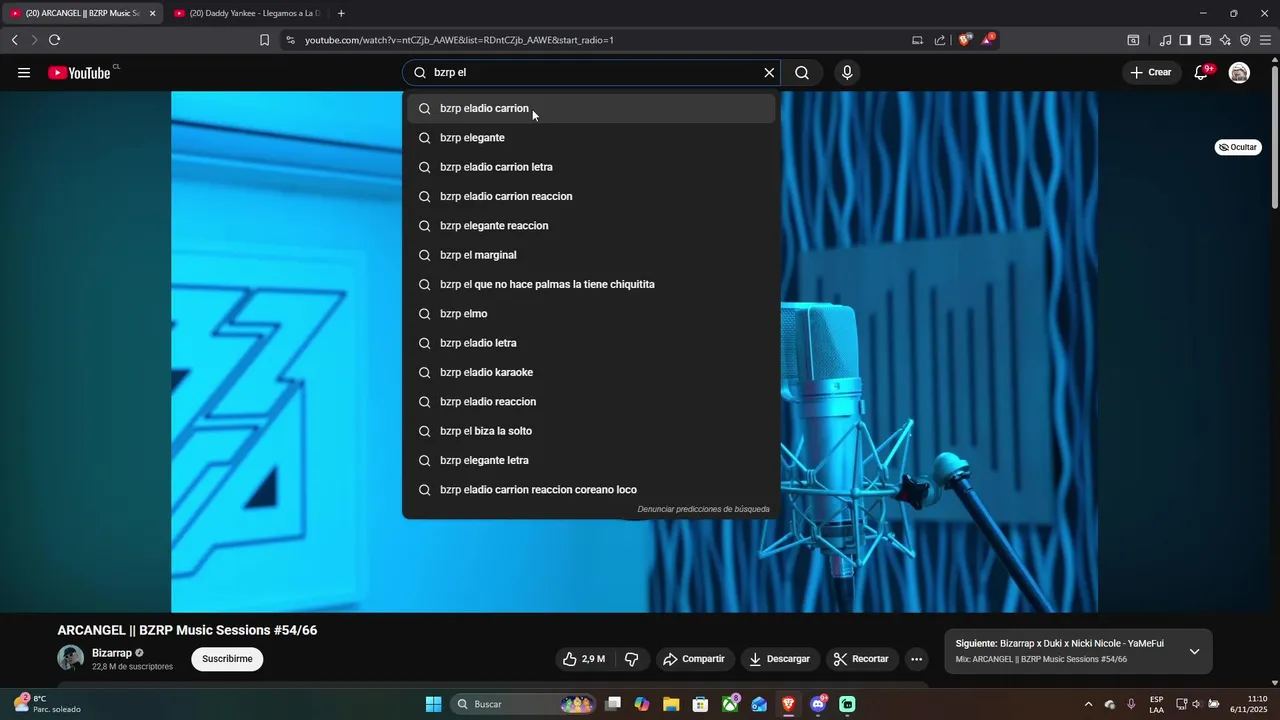Choose 'bzrp eladio reaccion' suggestion

click(591, 402)
